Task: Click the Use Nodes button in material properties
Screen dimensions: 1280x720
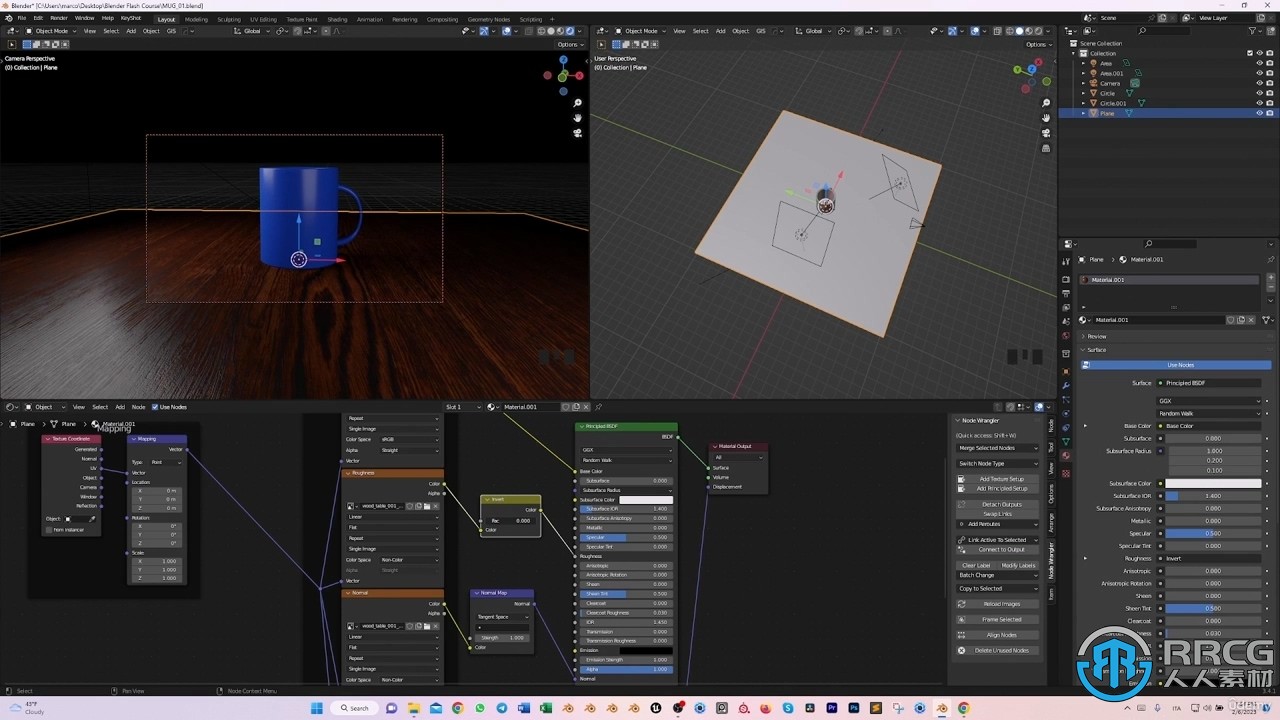Action: tap(1176, 365)
